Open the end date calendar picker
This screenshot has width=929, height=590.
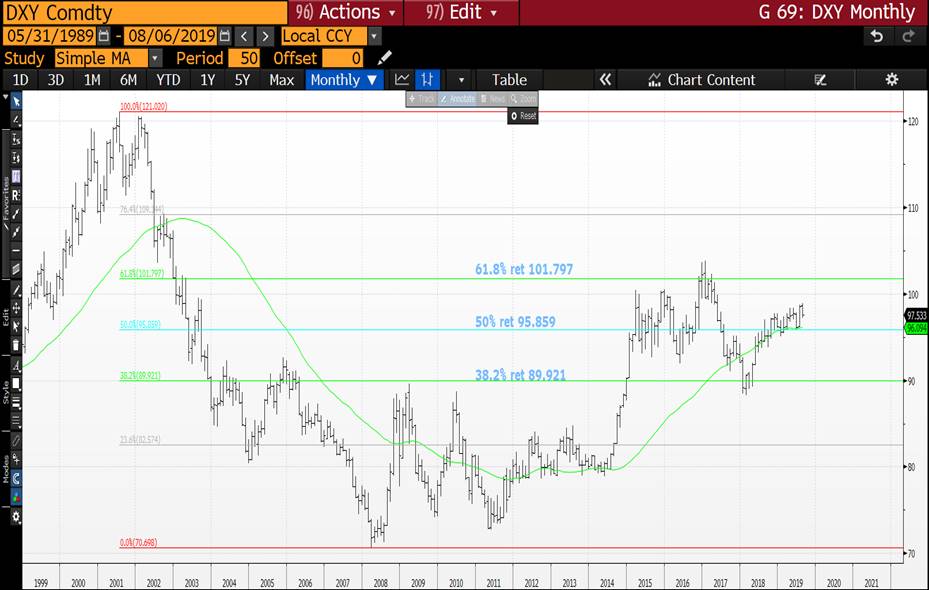coord(225,36)
